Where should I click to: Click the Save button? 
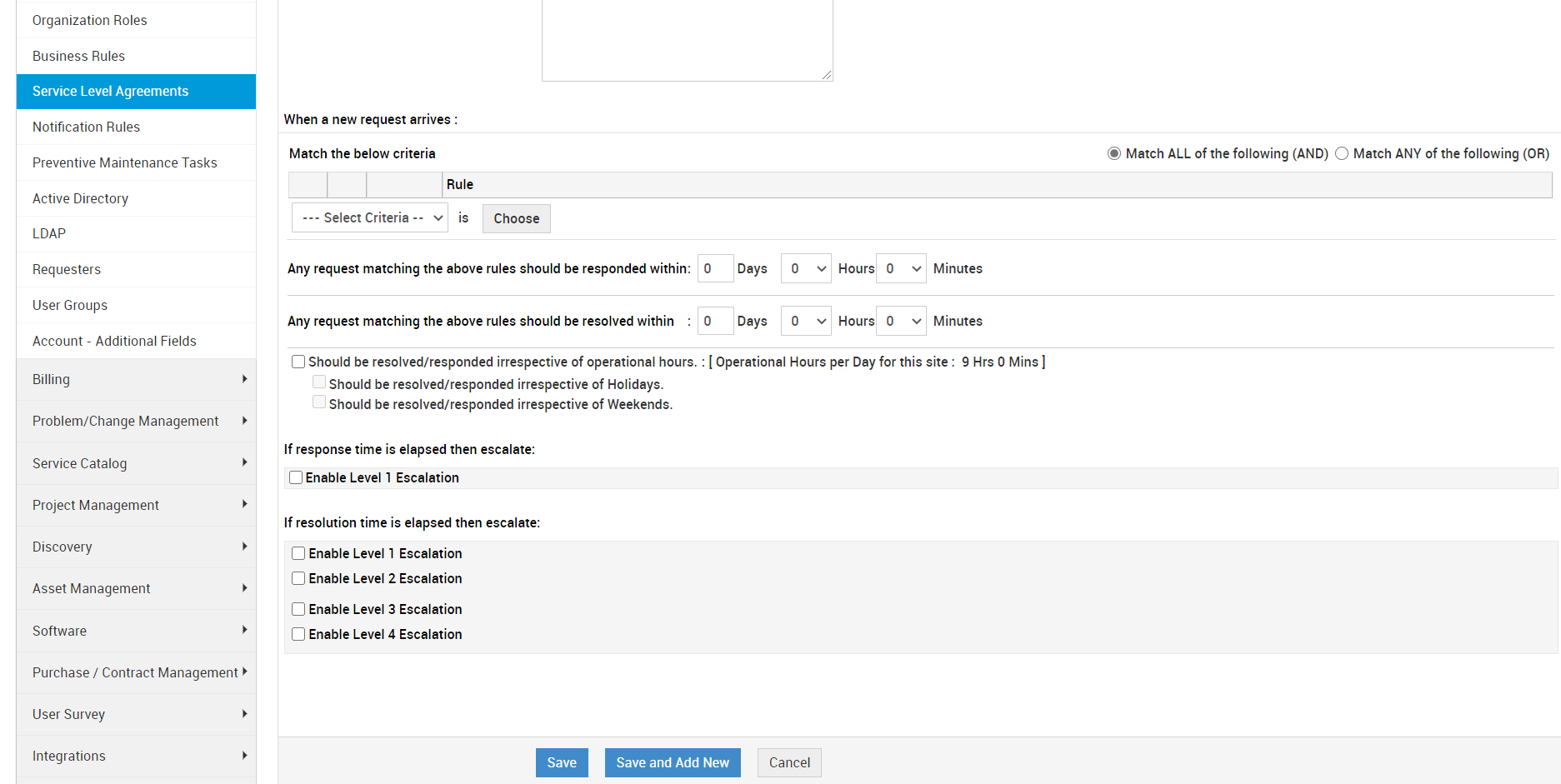562,762
